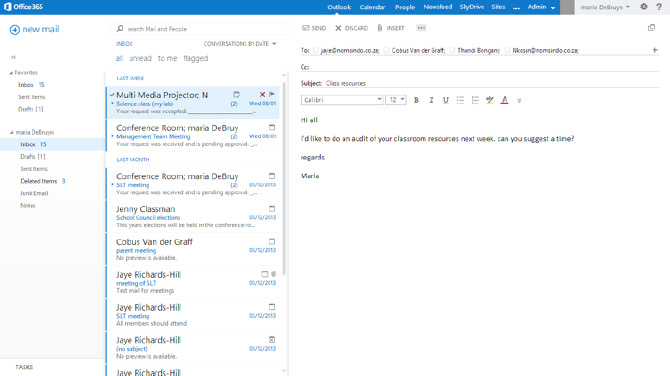Viewport: 670px width, 376px height.
Task: Open the Tasks link
Action: (x=24, y=367)
